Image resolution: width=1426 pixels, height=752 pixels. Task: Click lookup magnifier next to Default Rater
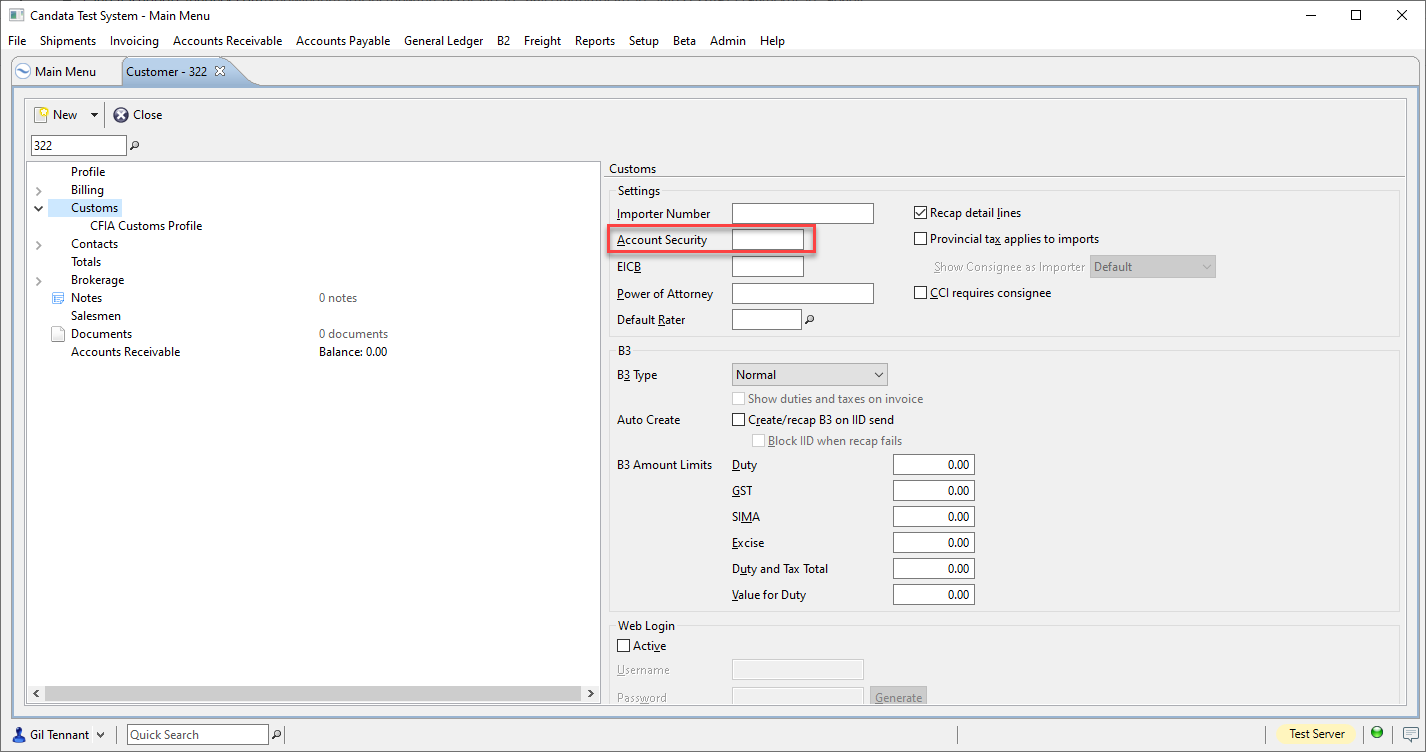click(x=810, y=320)
